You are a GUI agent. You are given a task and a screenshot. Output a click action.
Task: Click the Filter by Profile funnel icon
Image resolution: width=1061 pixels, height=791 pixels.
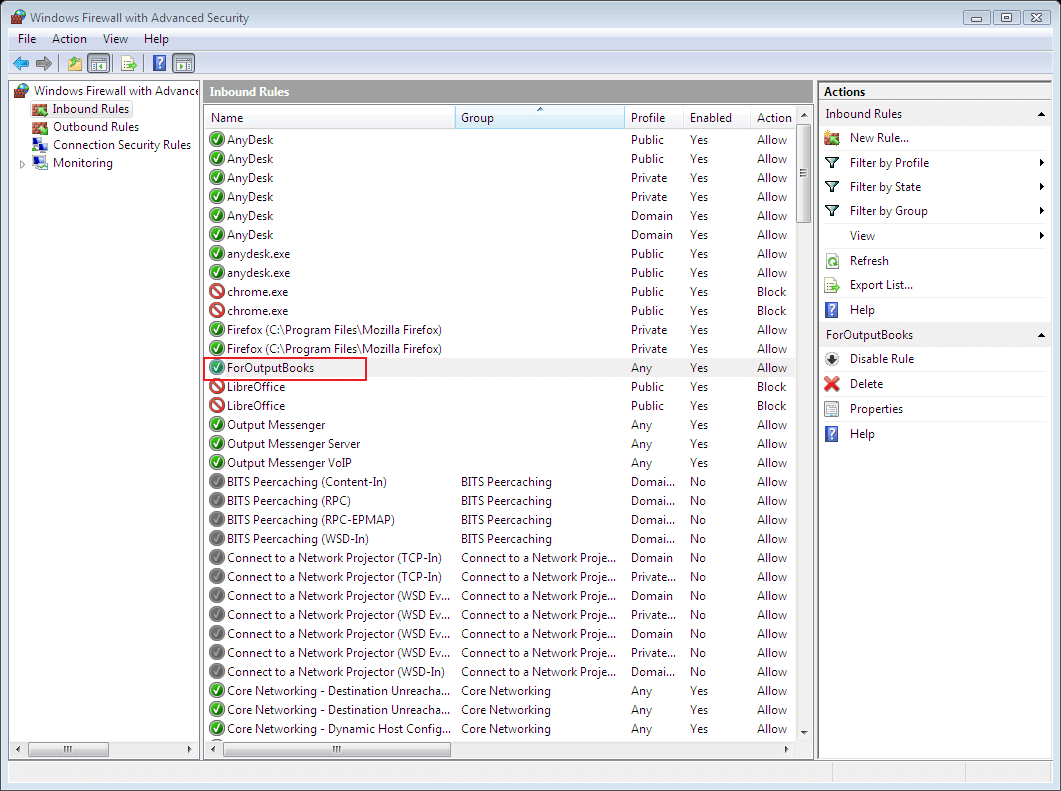tap(832, 162)
